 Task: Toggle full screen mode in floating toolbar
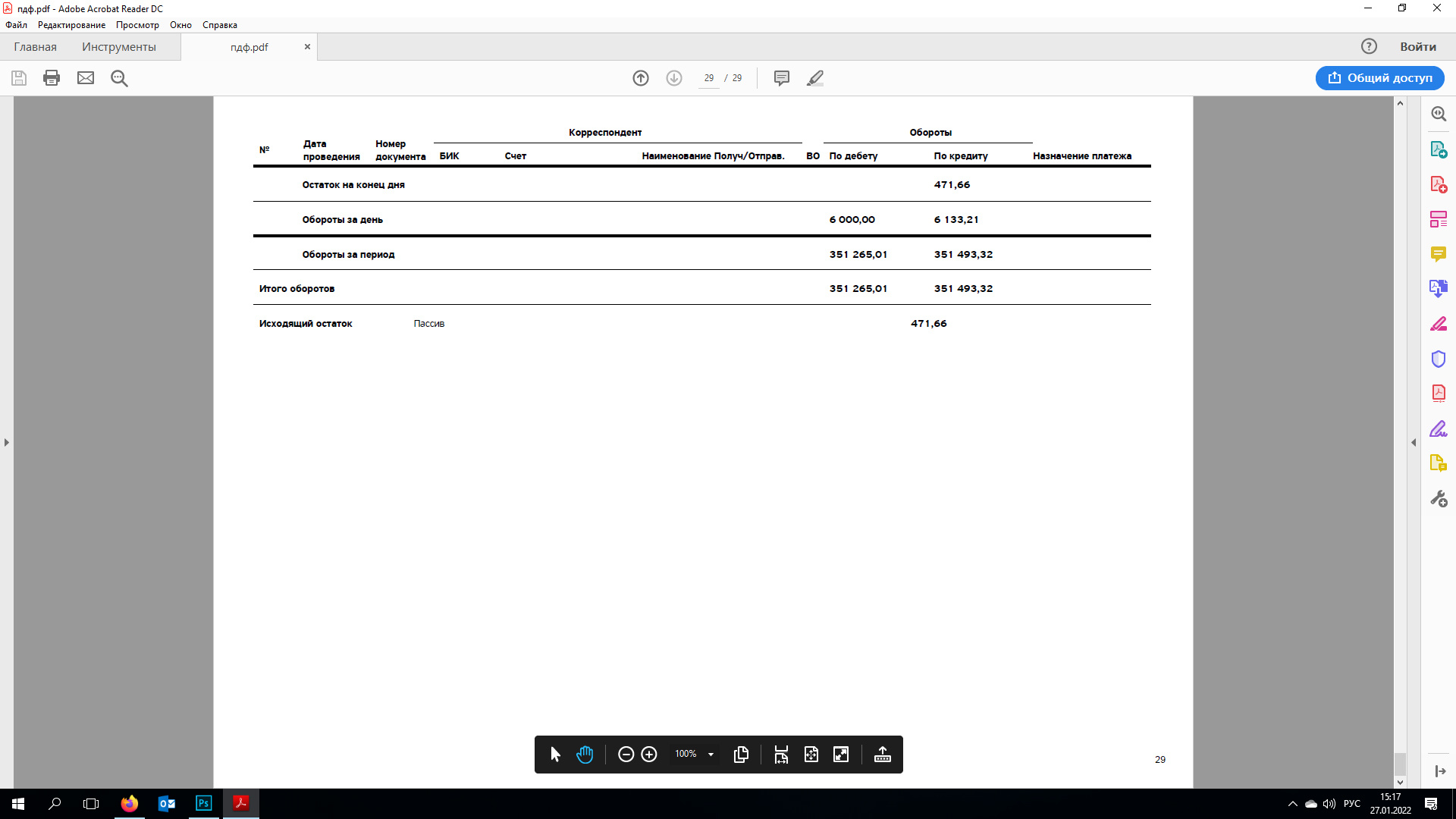pyautogui.click(x=841, y=755)
